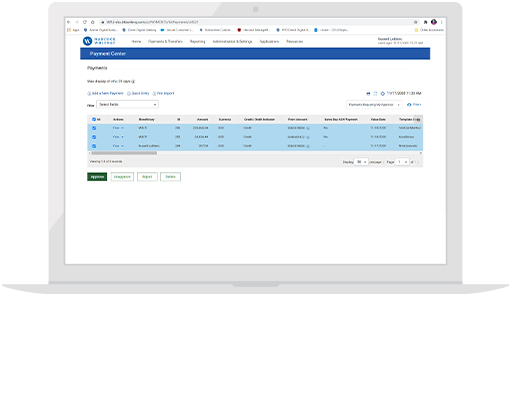Go to the previous page with the pagination arrow
Viewport: 512px width, 400px height.
[x=383, y=162]
